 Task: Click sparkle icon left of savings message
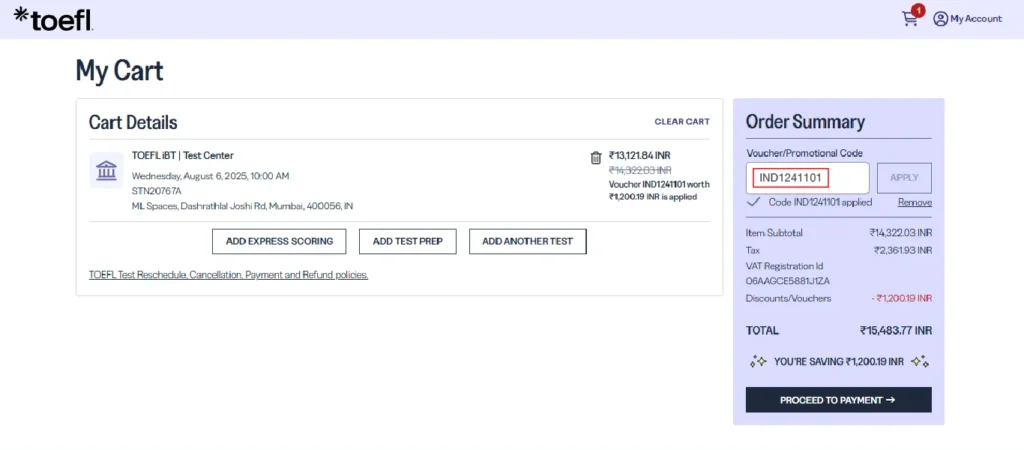point(757,362)
